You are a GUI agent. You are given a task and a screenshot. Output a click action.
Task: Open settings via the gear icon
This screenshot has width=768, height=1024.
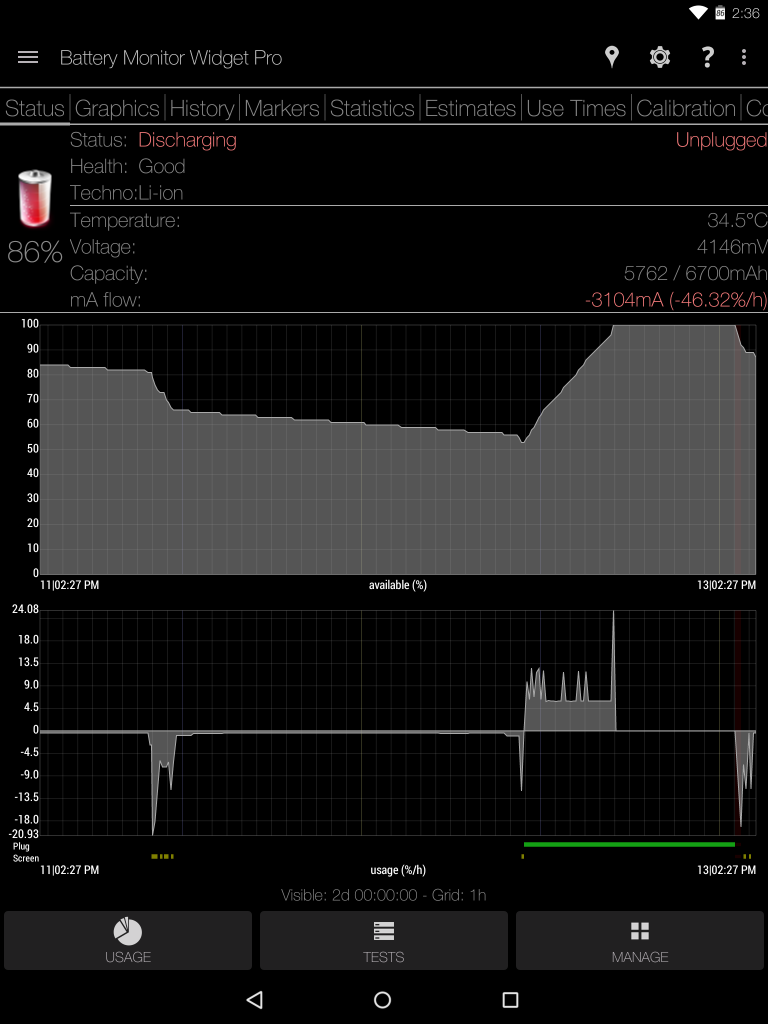(x=660, y=57)
